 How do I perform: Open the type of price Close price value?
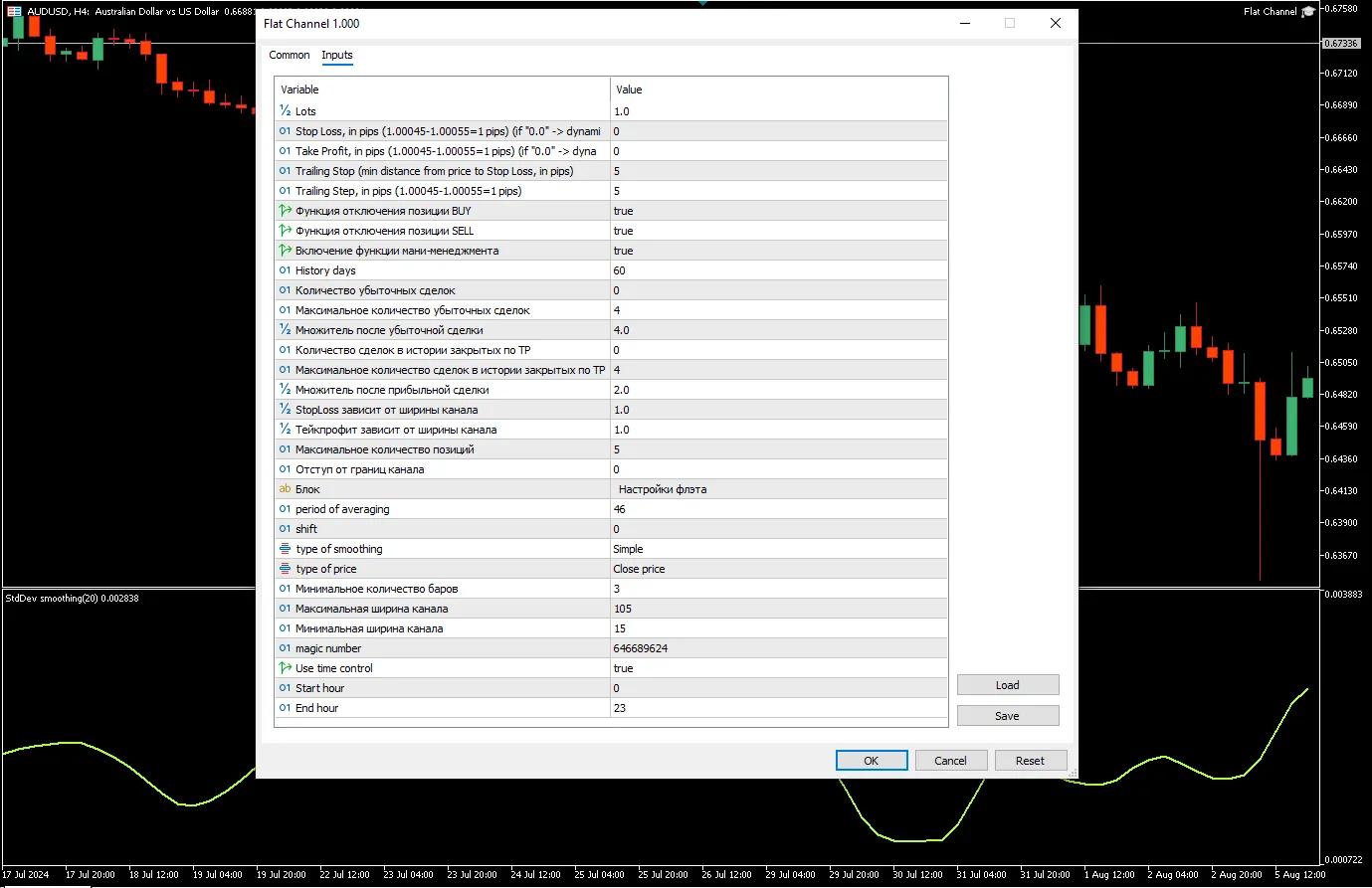(778, 569)
